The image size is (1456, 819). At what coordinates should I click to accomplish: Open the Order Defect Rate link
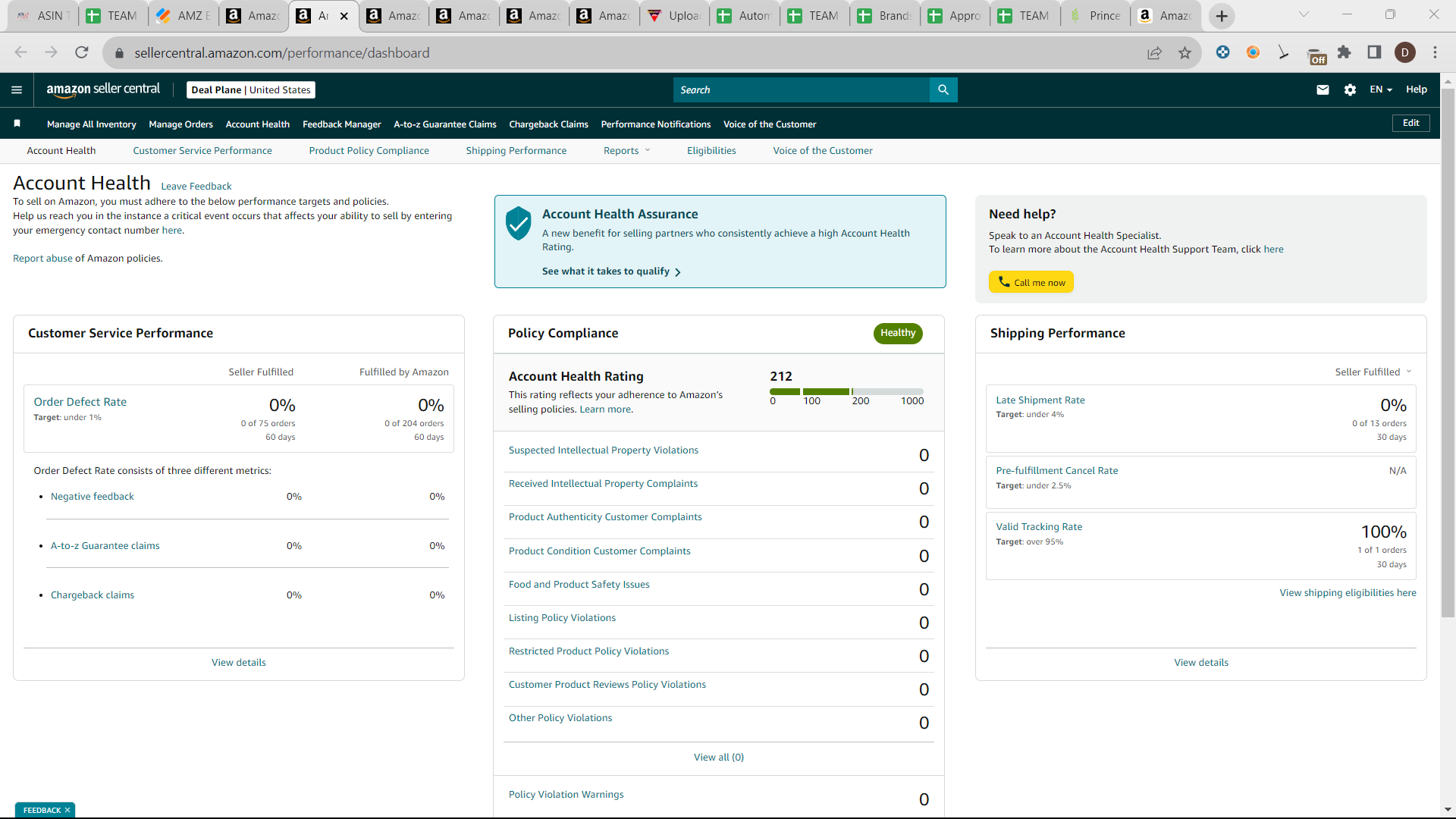click(80, 402)
